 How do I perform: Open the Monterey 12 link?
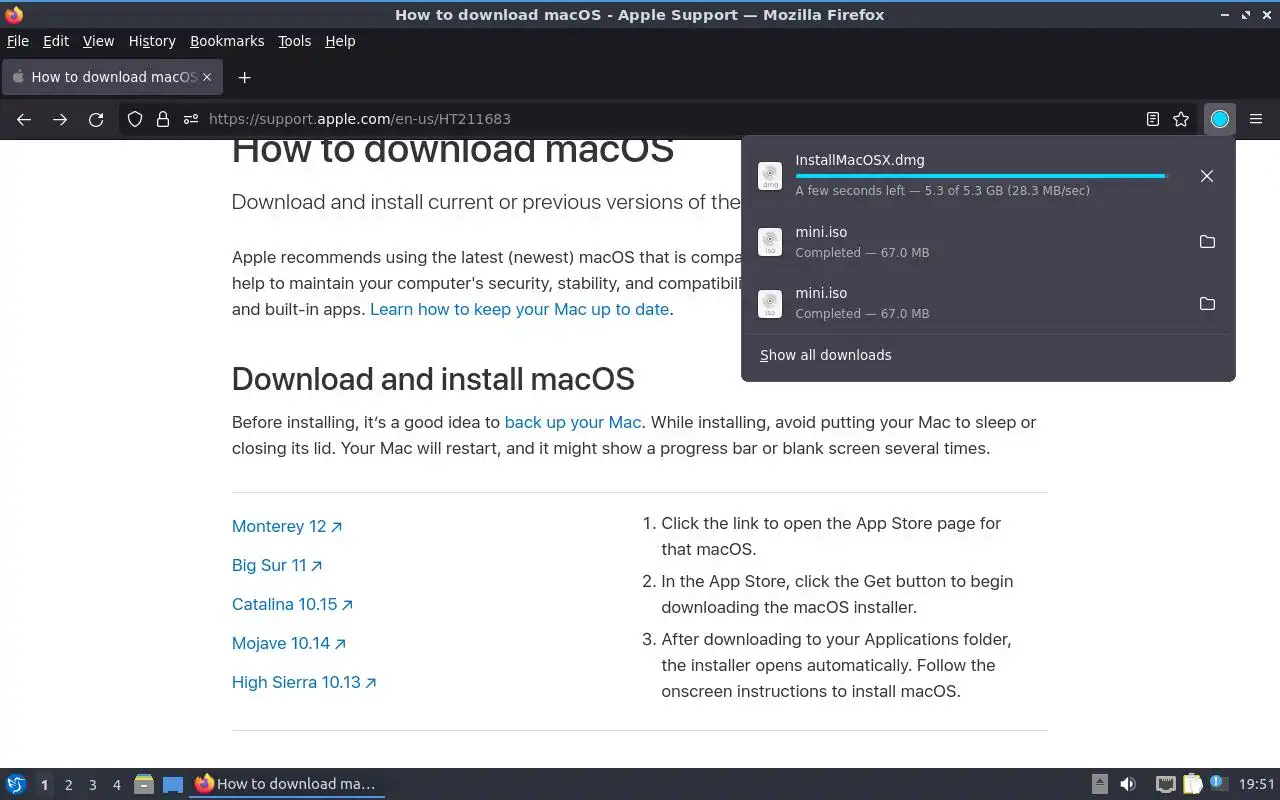287,526
